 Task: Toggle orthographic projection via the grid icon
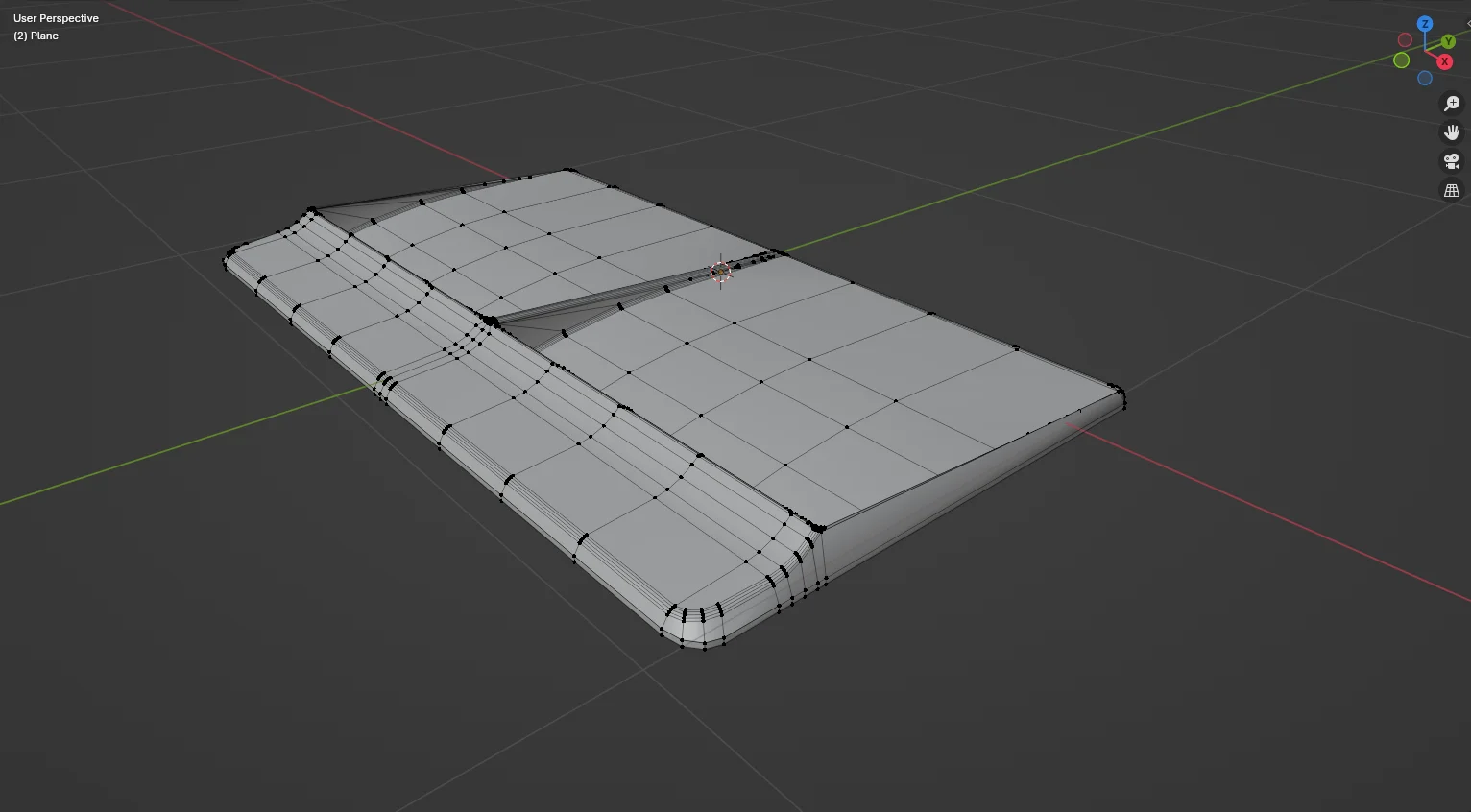click(x=1451, y=190)
